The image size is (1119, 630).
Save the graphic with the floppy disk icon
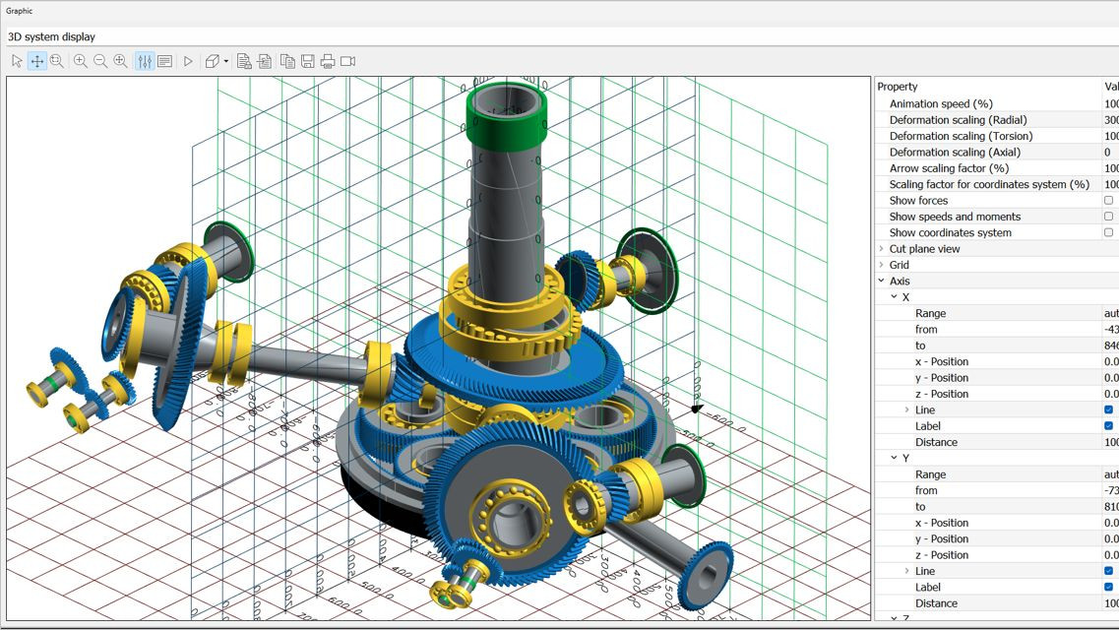pyautogui.click(x=308, y=61)
